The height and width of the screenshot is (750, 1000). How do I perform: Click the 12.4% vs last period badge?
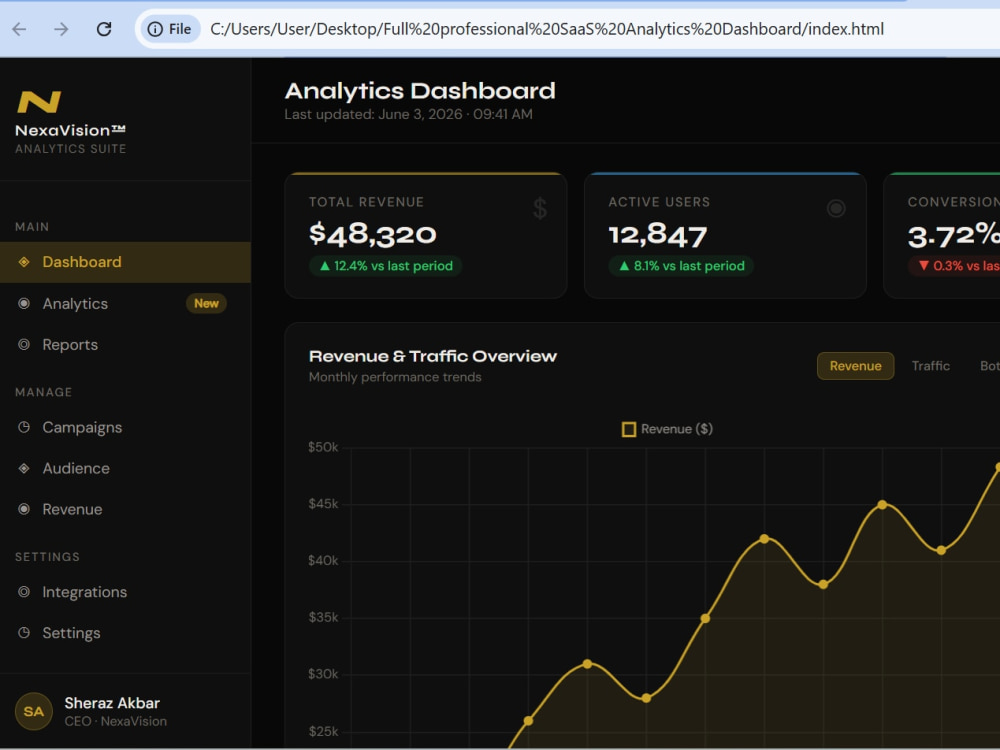(386, 266)
